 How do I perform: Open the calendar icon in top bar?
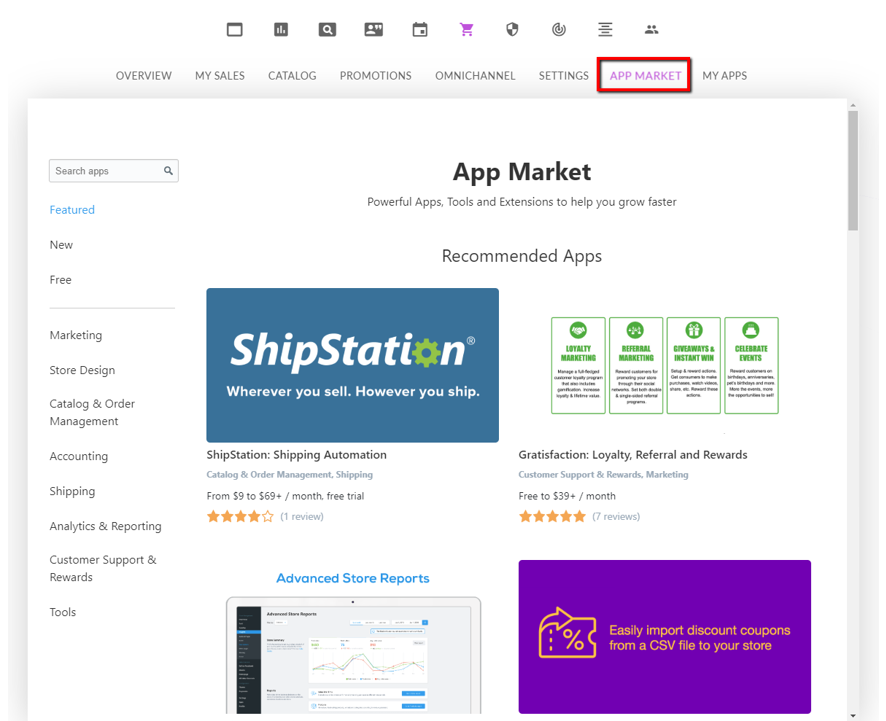coord(420,29)
